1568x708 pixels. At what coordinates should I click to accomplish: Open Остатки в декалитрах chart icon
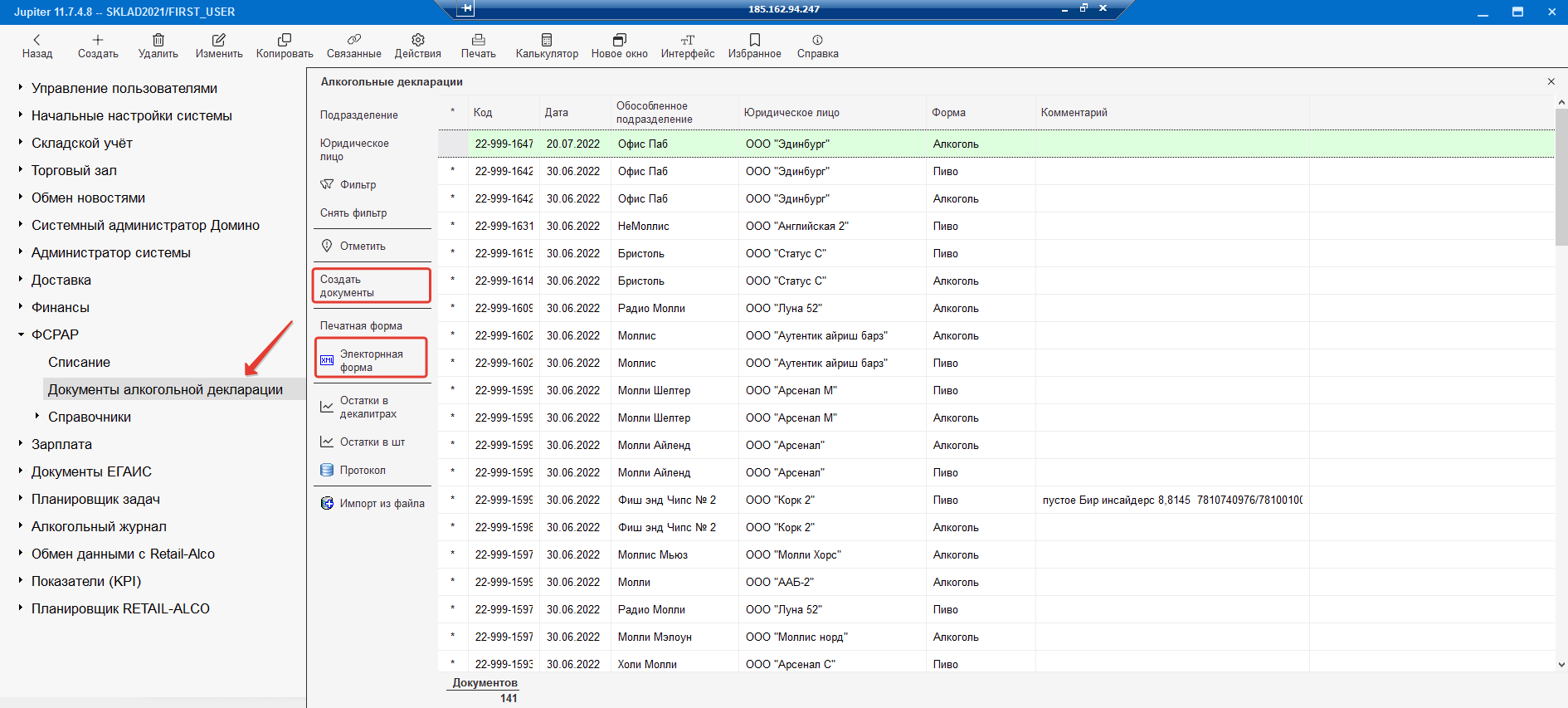327,407
